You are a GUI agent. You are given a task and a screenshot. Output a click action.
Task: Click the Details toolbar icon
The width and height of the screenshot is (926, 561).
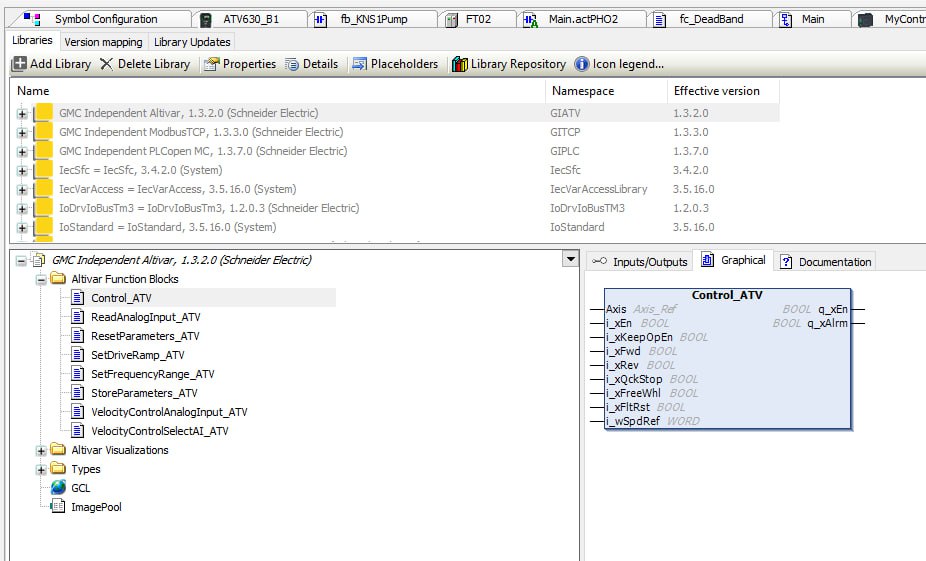pyautogui.click(x=292, y=64)
